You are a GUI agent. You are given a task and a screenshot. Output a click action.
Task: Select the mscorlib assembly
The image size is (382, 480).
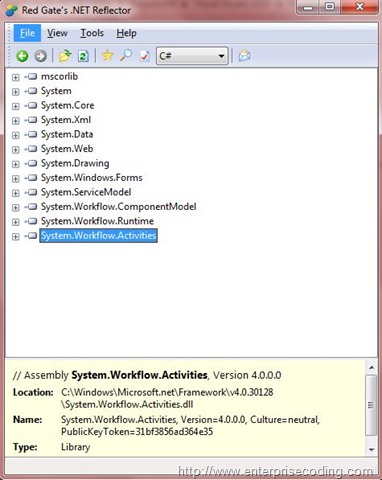click(x=59, y=76)
